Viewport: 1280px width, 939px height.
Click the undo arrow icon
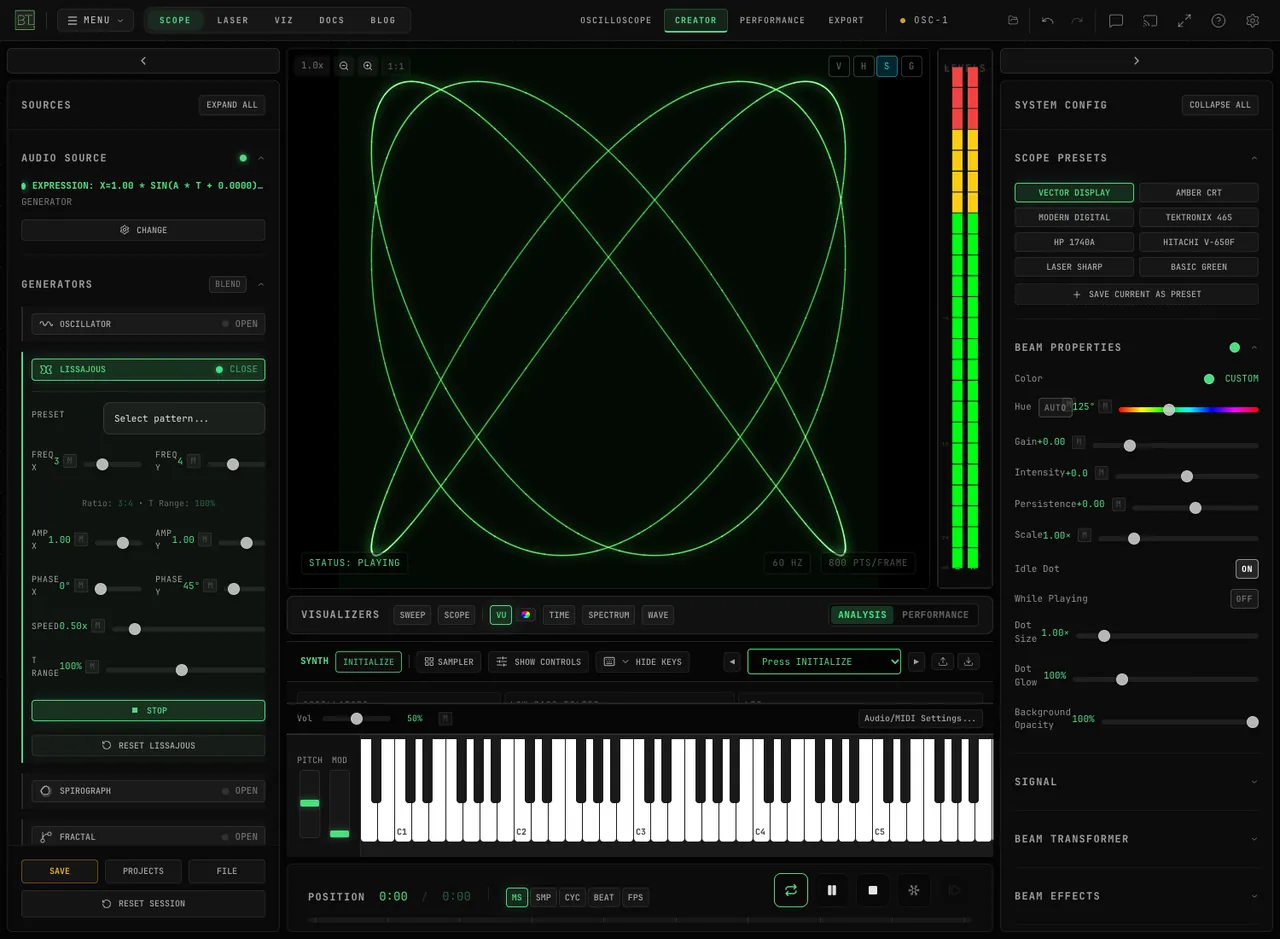(1047, 20)
